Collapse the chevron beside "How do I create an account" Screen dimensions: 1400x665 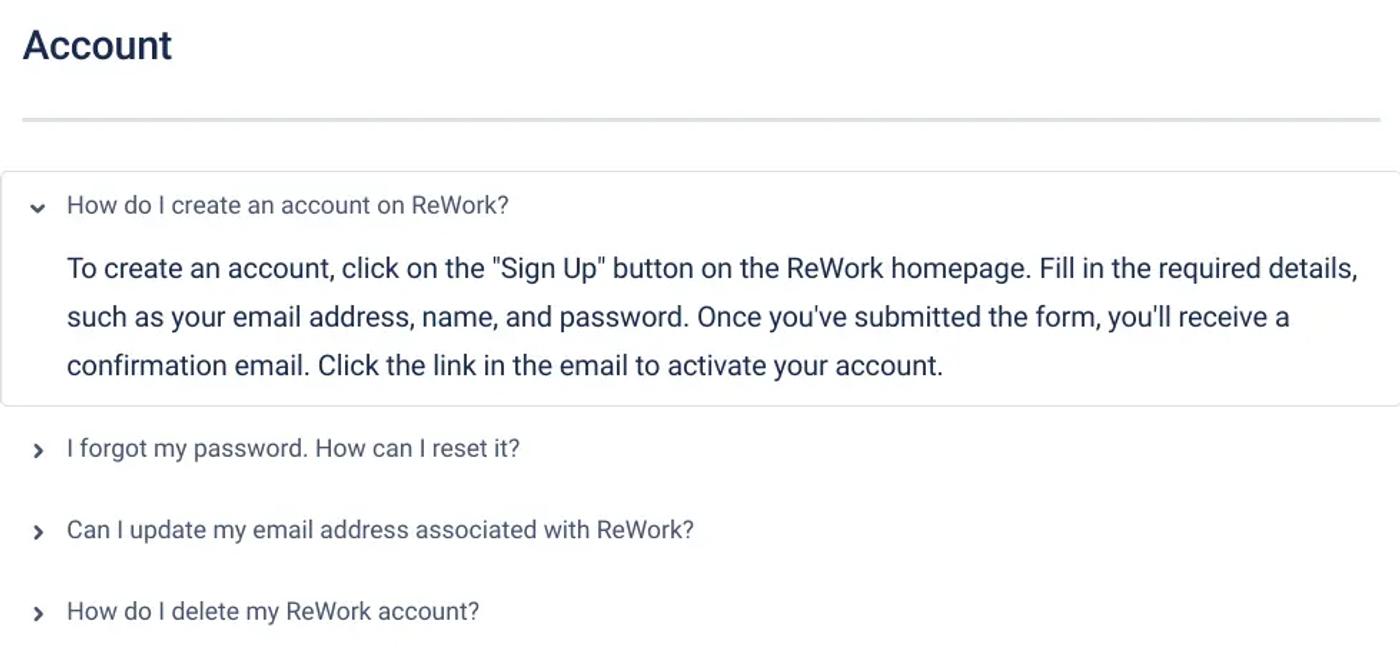[38, 208]
